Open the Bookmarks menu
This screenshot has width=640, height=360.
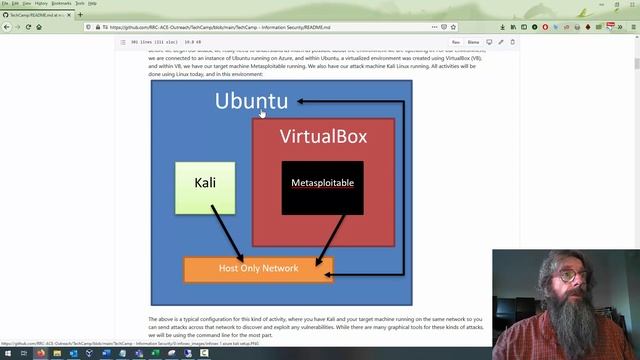[61, 3]
